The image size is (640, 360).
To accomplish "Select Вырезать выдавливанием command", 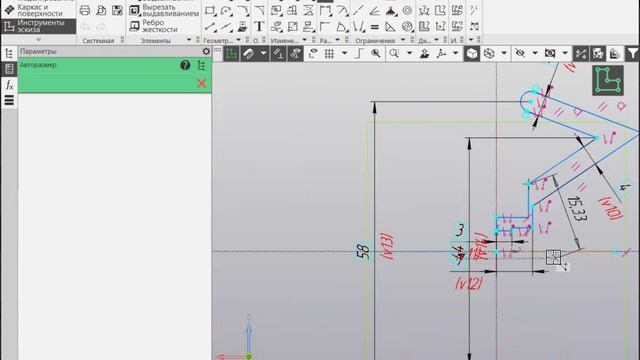I will (x=164, y=10).
